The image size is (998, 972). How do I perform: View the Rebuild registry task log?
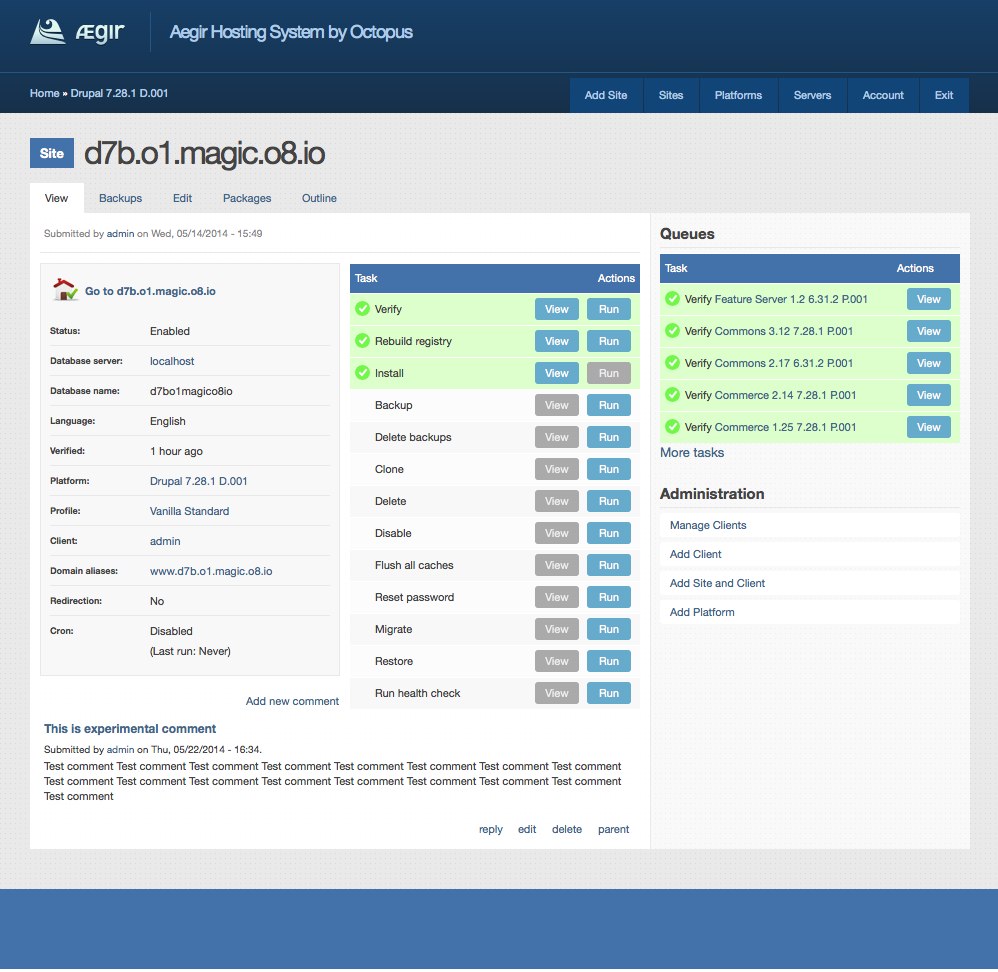(x=556, y=341)
